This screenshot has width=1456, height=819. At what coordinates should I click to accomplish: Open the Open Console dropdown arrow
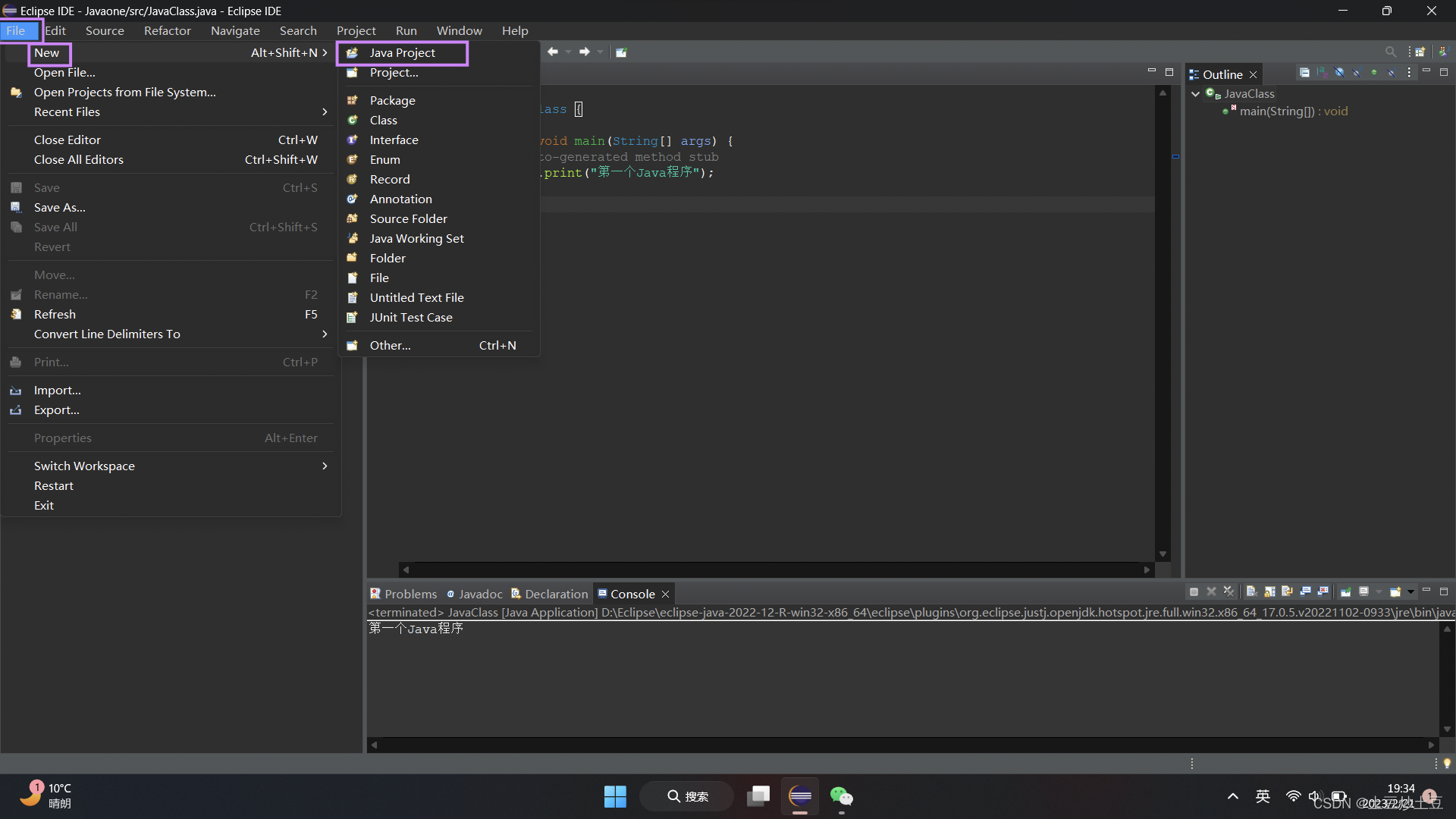[1410, 591]
